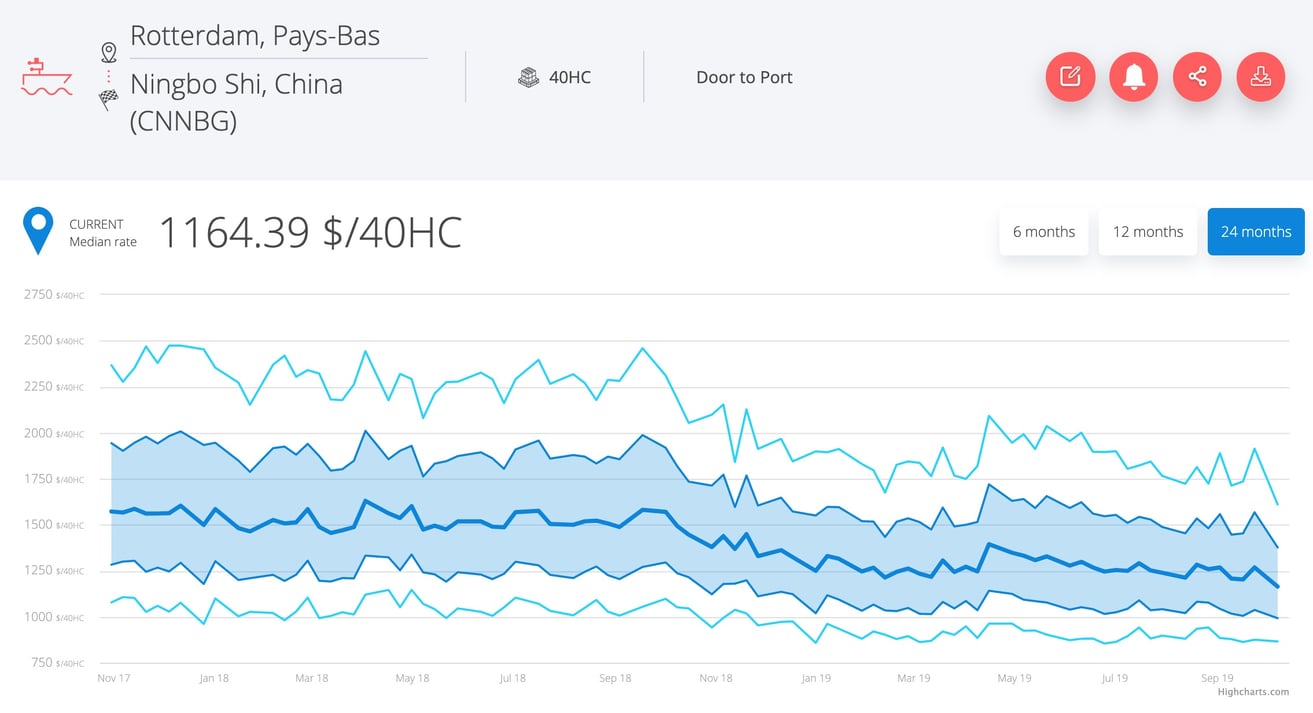
Task: Click the download chart icon
Action: [x=1260, y=77]
